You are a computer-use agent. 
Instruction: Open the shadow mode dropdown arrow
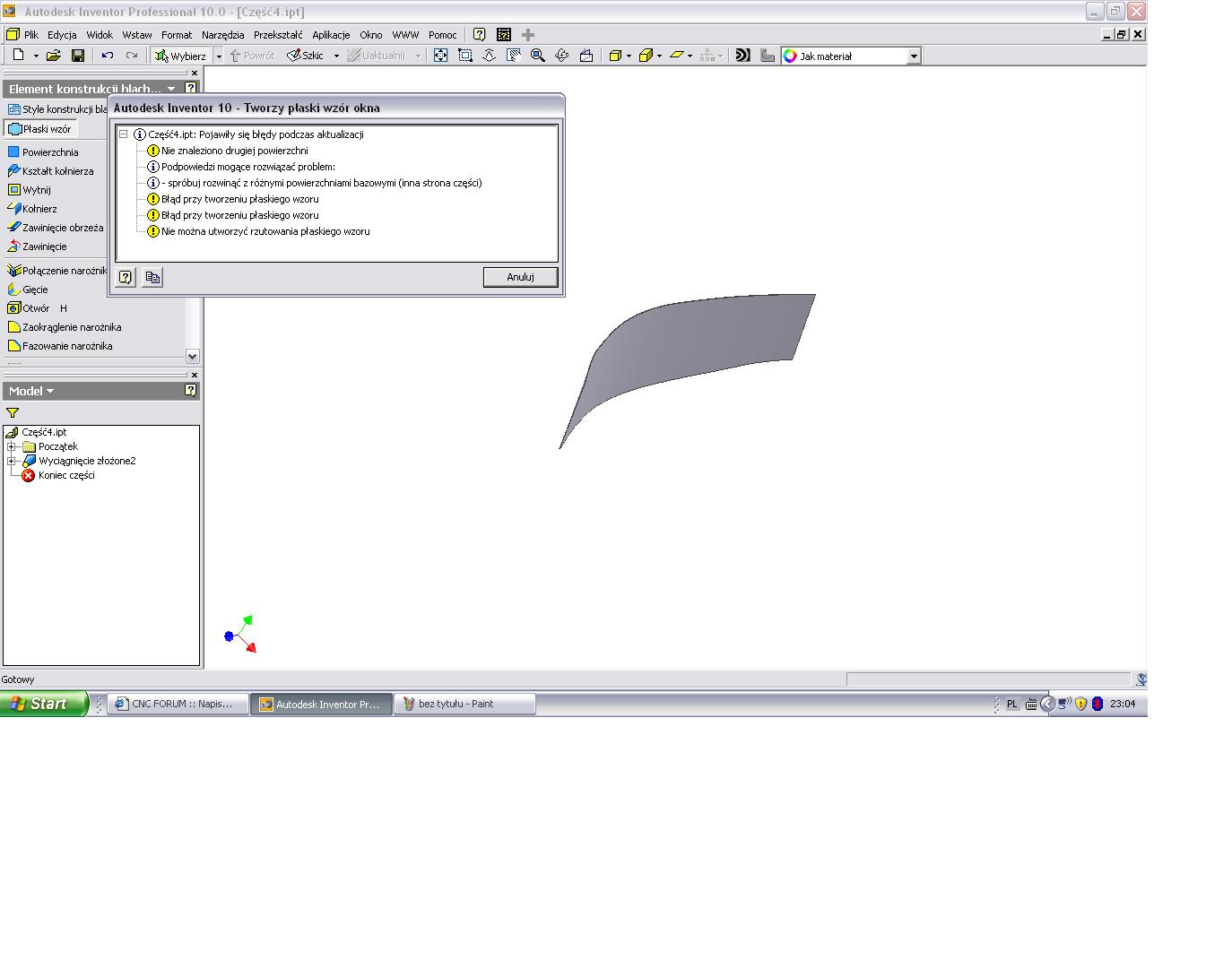[690, 56]
